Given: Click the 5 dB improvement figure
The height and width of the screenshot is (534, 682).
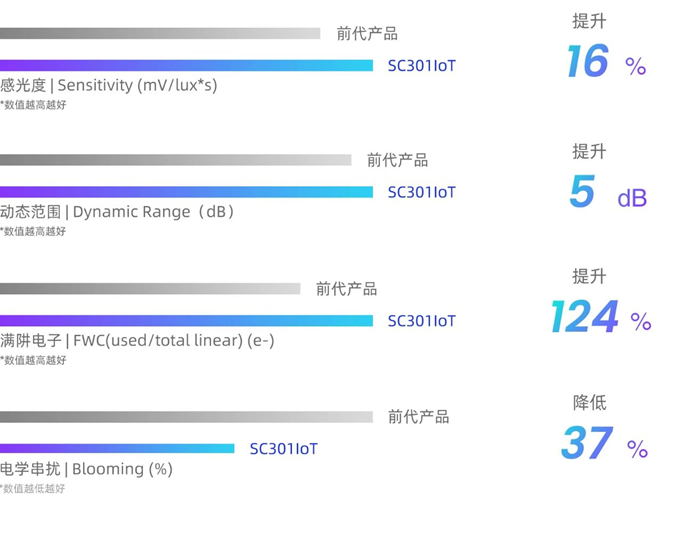Looking at the screenshot, I should [x=607, y=193].
